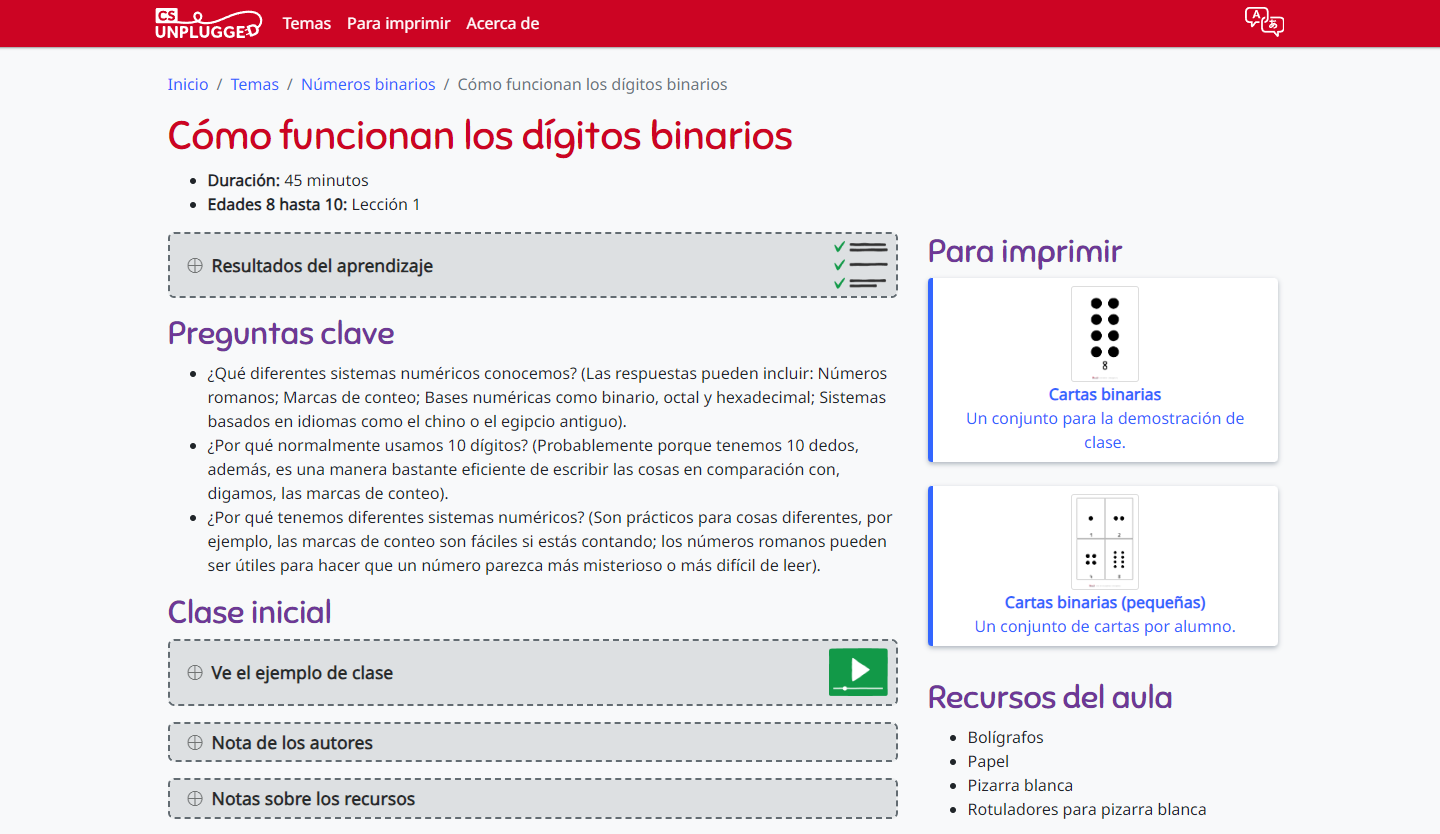The height and width of the screenshot is (834, 1440).
Task: Click the large binary cards image thumbnail
Action: coord(1104,333)
